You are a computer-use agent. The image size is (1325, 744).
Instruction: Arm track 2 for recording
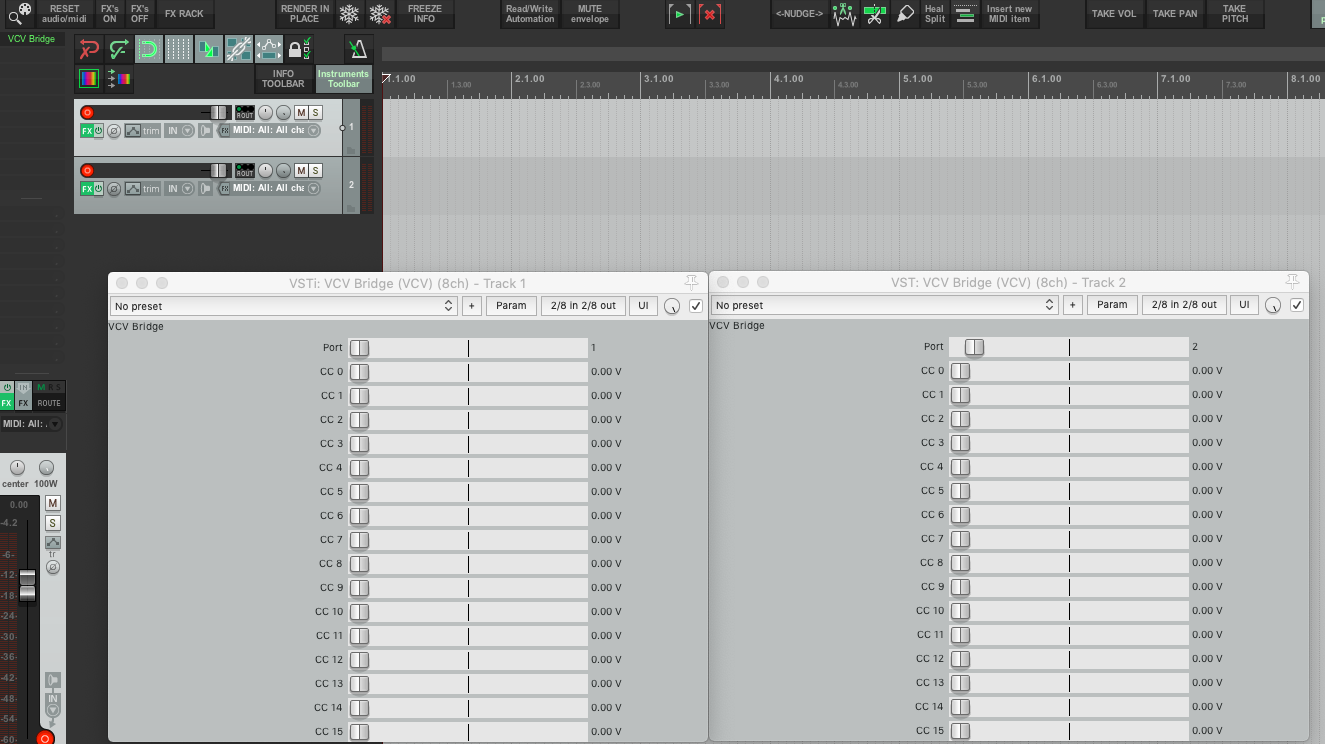pos(87,170)
